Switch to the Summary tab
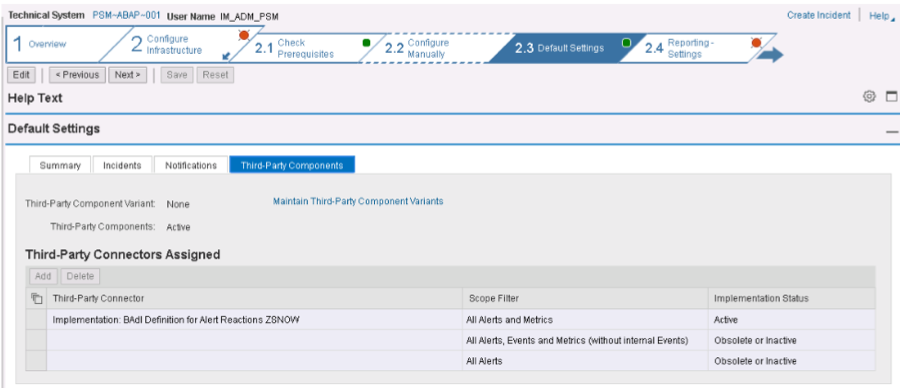Image resolution: width=900 pixels, height=388 pixels. pos(60,165)
